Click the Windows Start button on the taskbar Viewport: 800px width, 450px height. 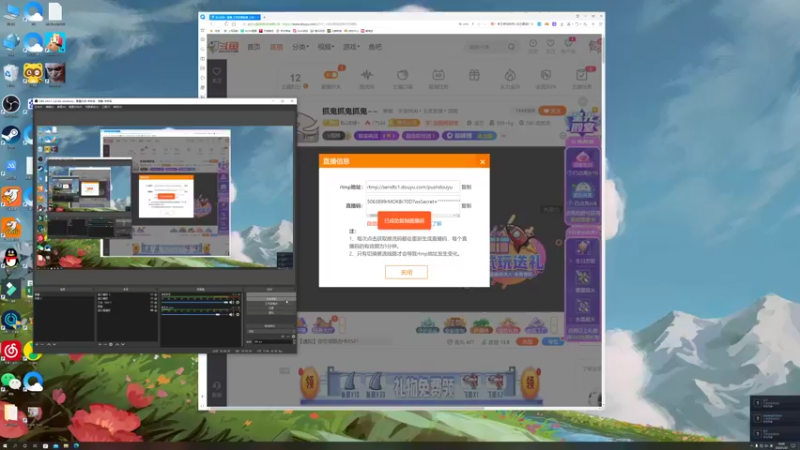click(x=5, y=445)
